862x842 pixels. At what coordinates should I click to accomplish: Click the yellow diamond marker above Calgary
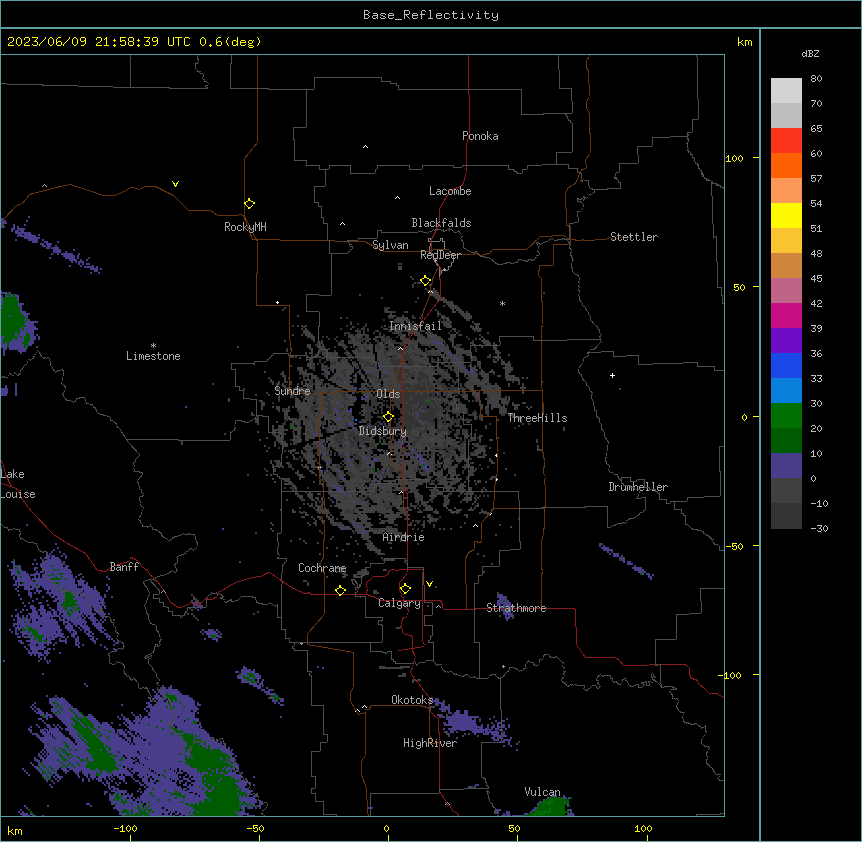point(405,589)
